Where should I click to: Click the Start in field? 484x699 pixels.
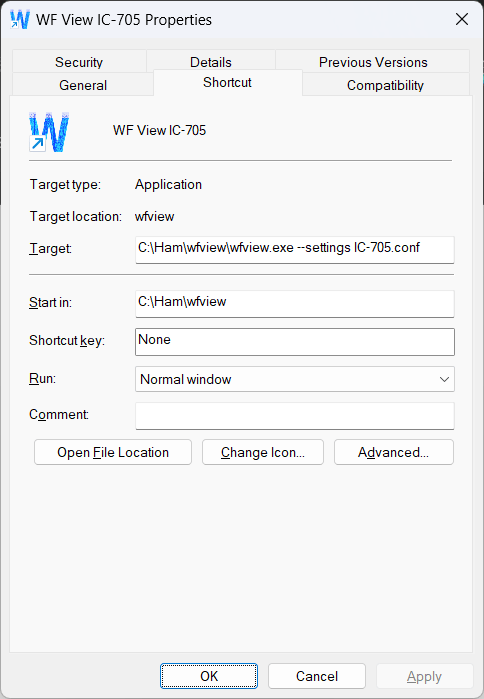pyautogui.click(x=295, y=304)
